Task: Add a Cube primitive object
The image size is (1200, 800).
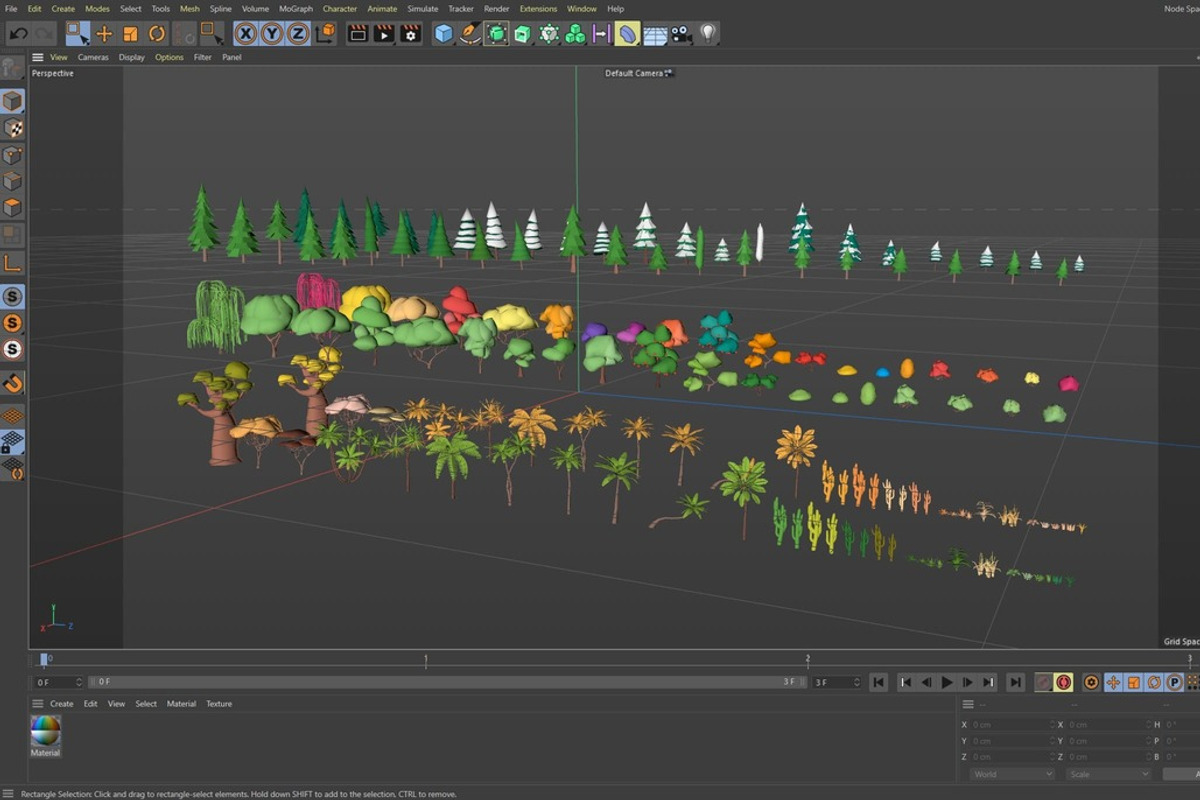Action: tap(444, 34)
